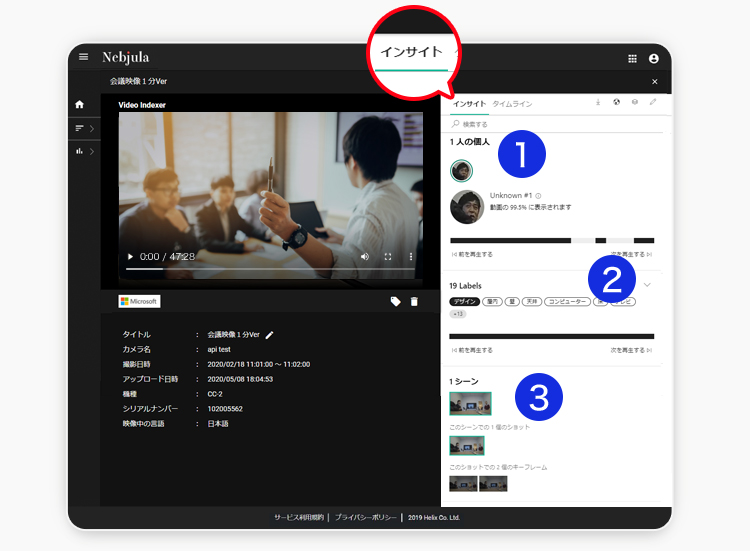Select the デザイン label chip

click(464, 301)
